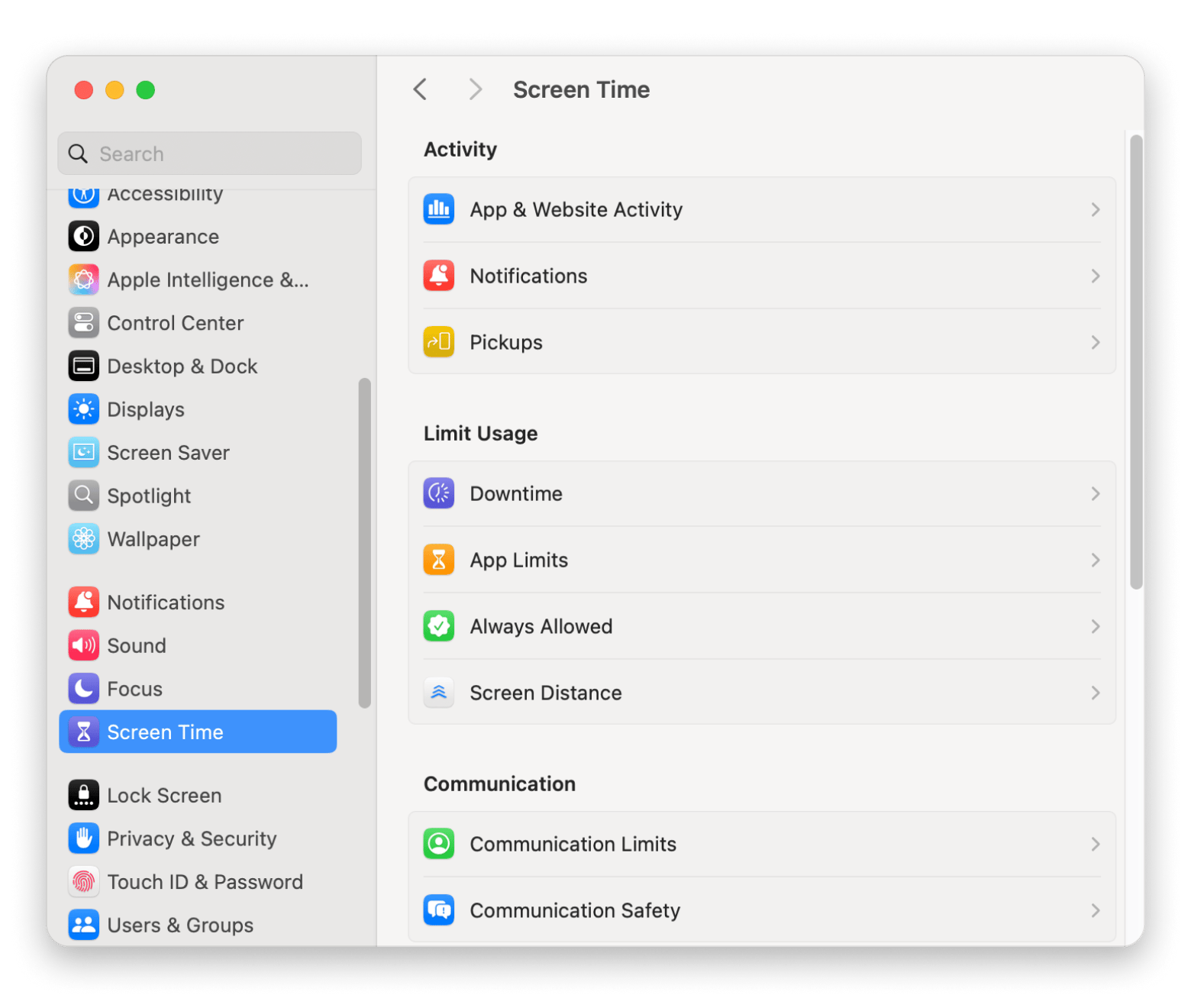The width and height of the screenshot is (1191, 1008).
Task: Click the "App Limits" row text
Action: 519,560
